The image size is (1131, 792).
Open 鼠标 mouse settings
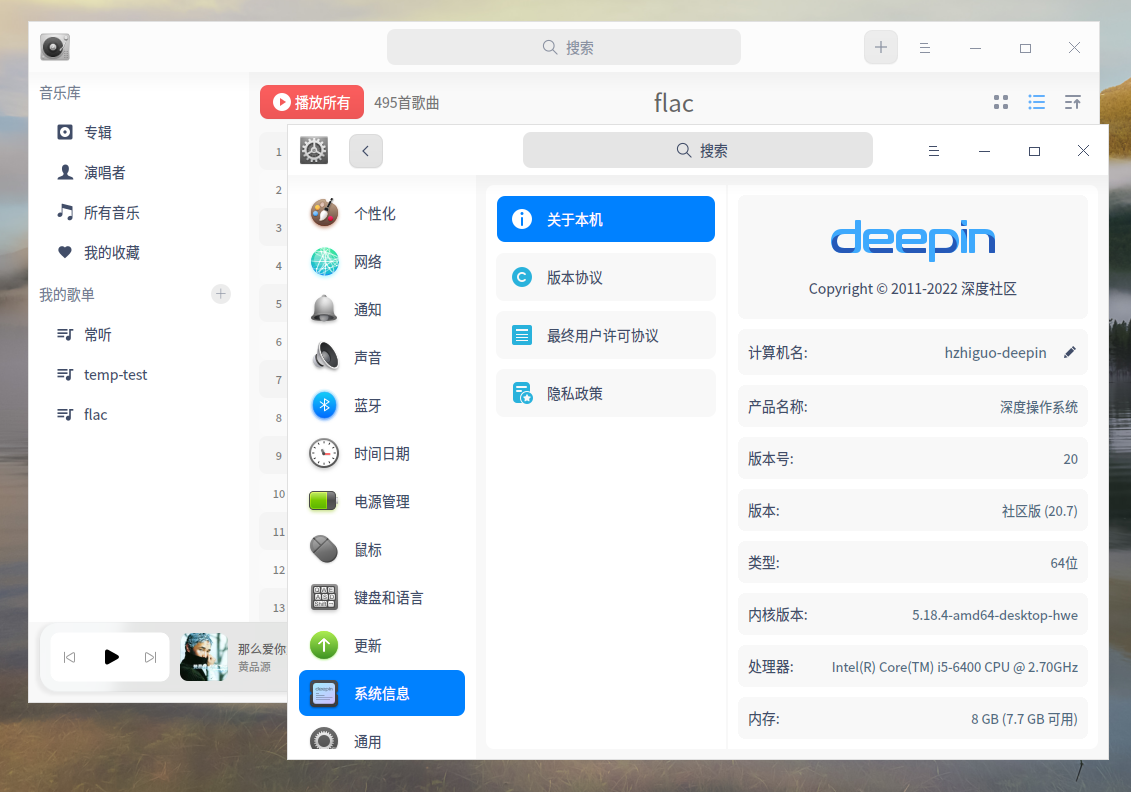tap(366, 549)
